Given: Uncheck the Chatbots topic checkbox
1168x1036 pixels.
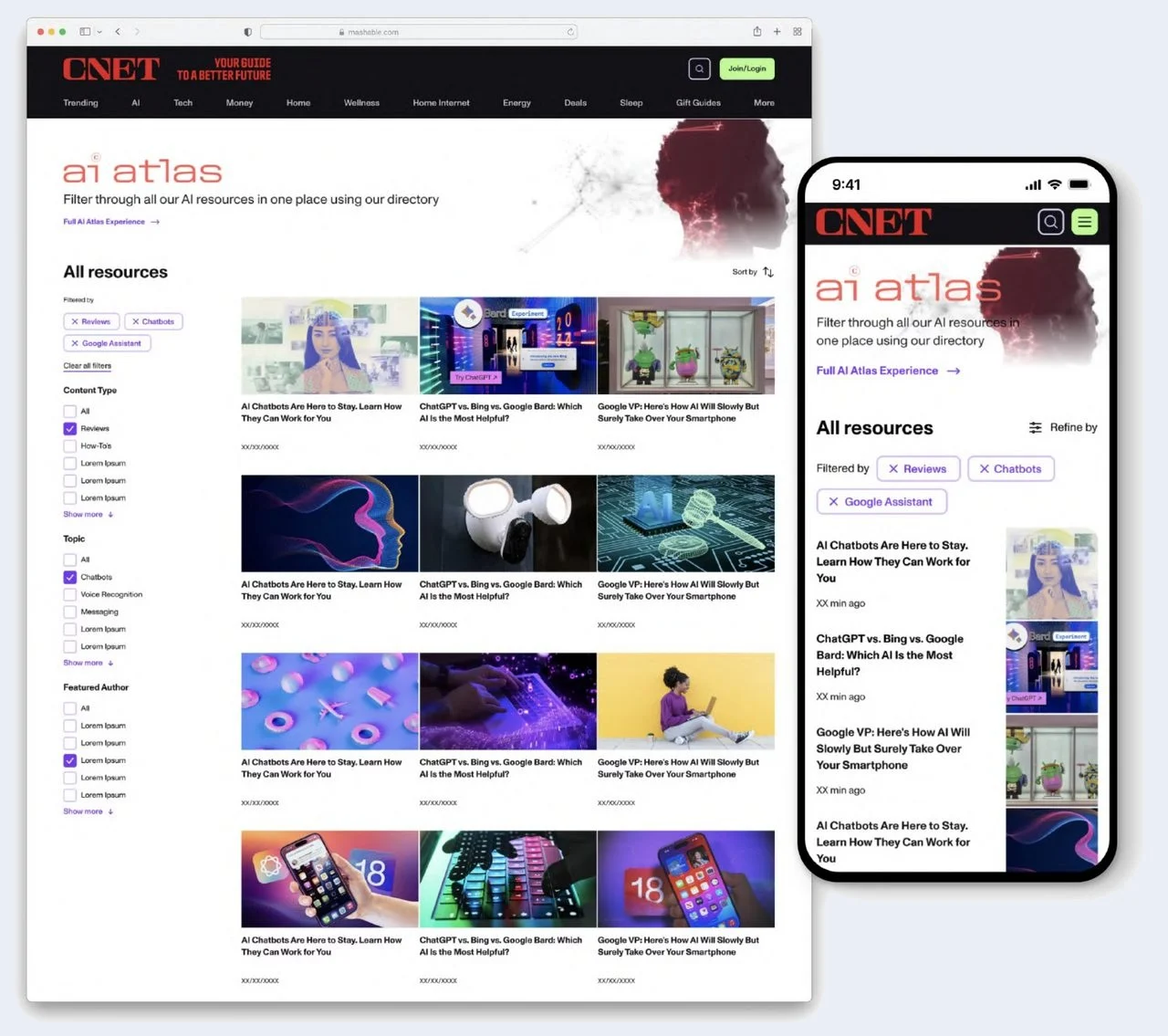Looking at the screenshot, I should click(69, 577).
